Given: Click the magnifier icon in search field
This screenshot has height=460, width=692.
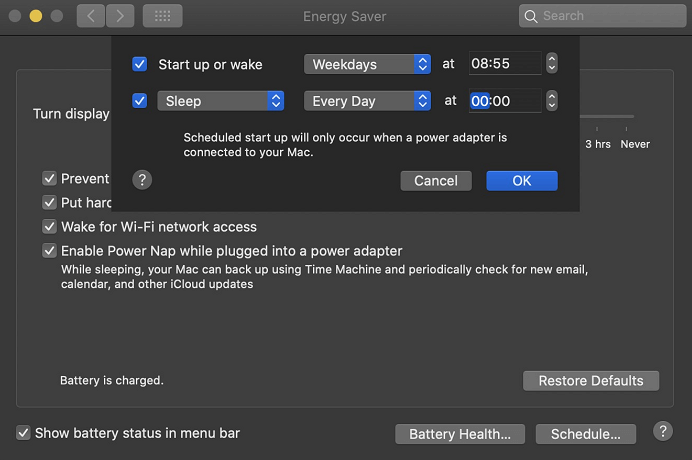Looking at the screenshot, I should 532,16.
